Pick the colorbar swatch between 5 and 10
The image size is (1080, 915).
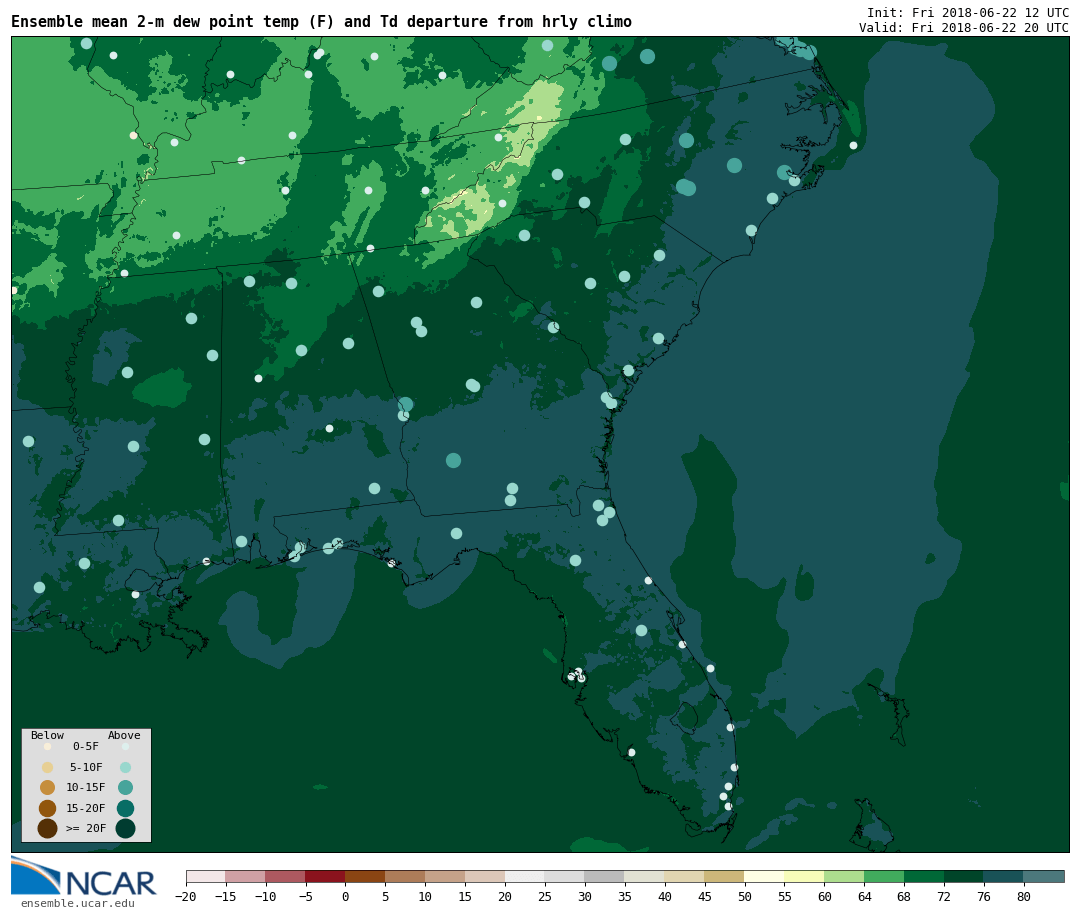(405, 876)
